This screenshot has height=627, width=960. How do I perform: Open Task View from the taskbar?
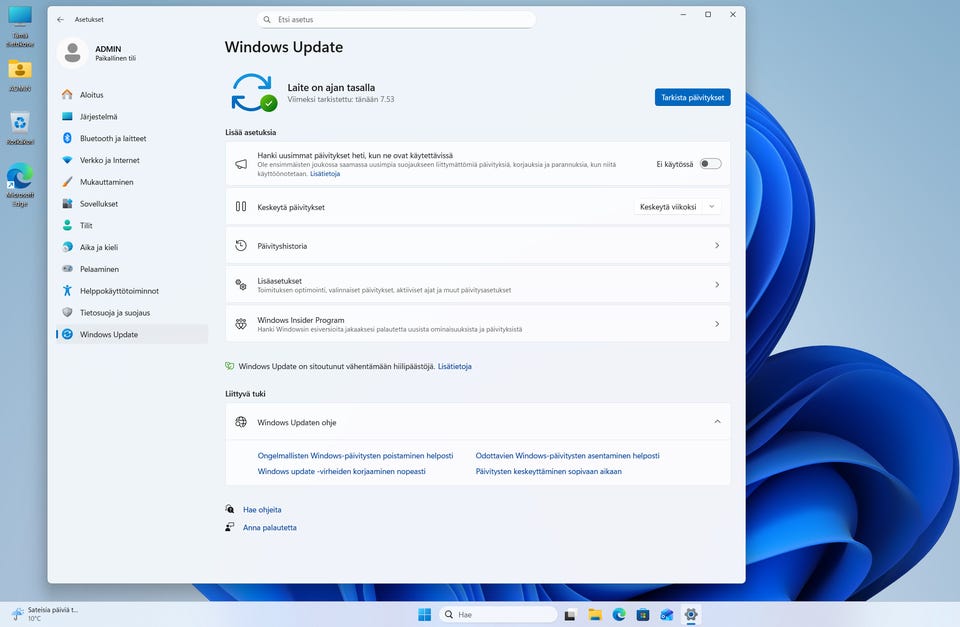pos(570,614)
